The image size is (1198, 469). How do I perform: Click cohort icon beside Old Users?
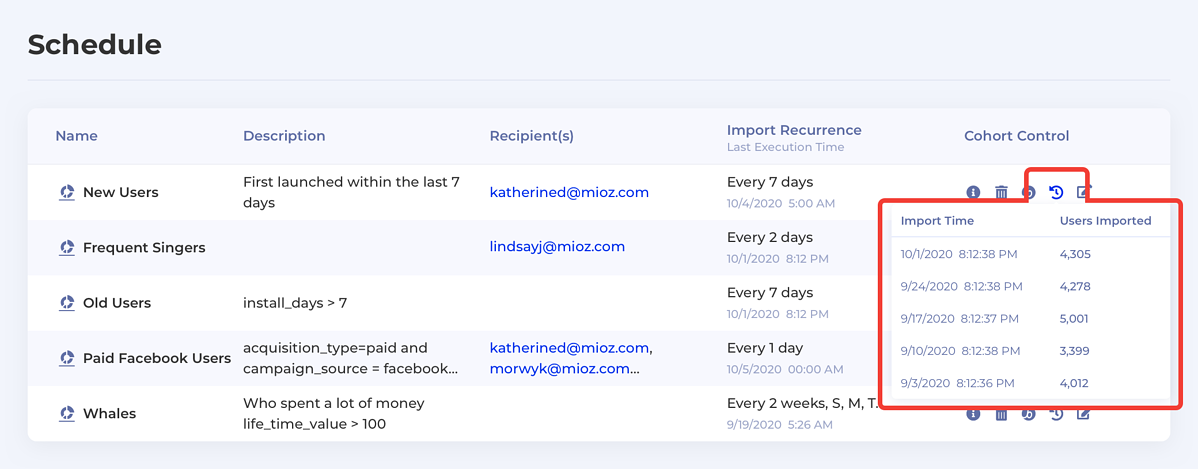67,303
